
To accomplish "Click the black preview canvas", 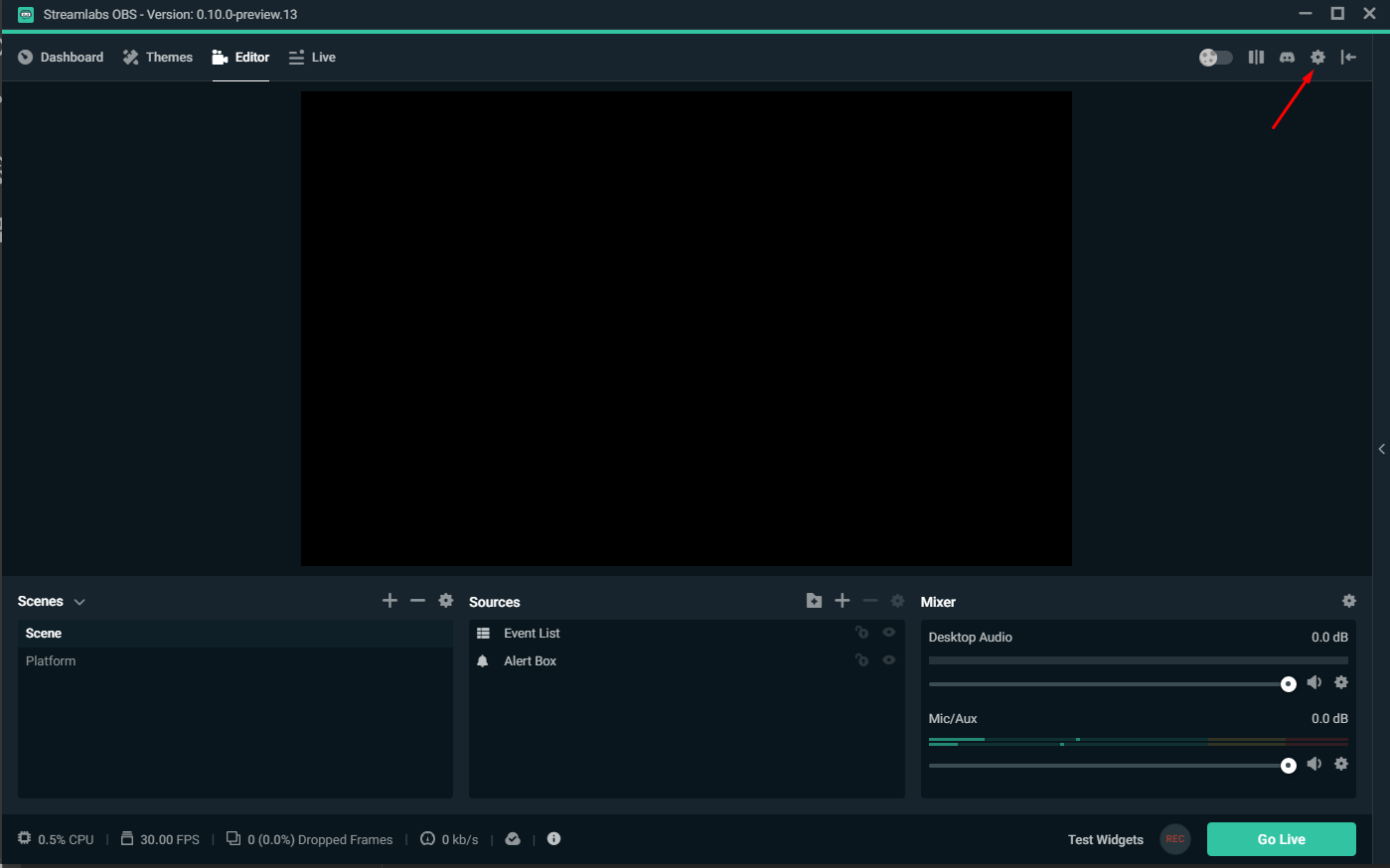I will 687,329.
